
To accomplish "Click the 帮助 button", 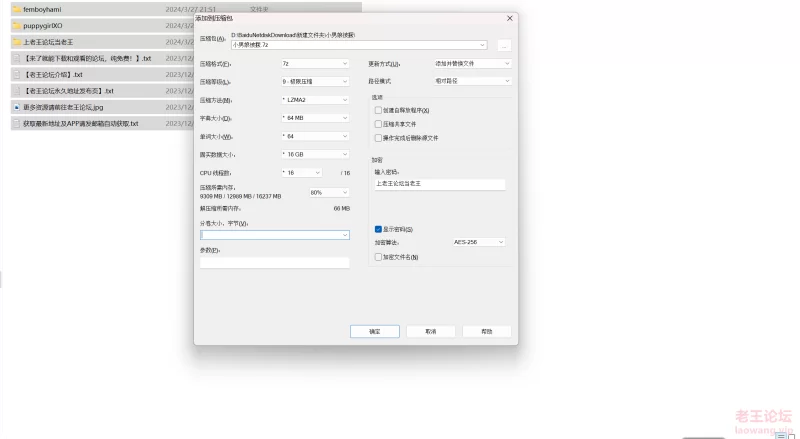I will [x=486, y=331].
